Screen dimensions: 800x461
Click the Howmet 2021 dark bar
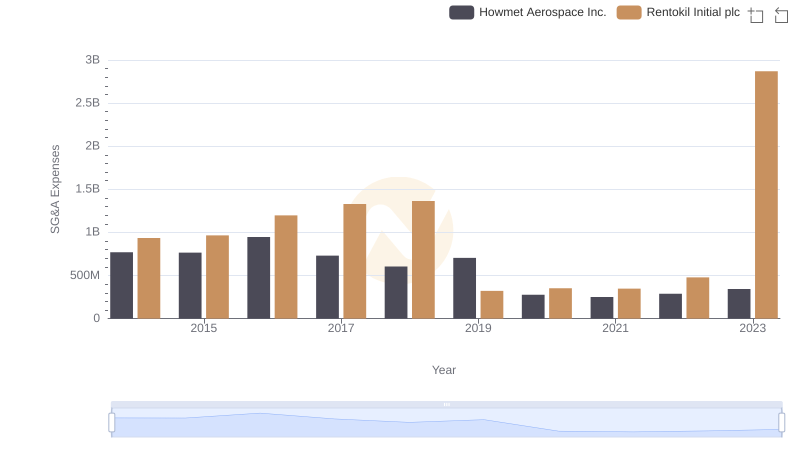pos(602,308)
